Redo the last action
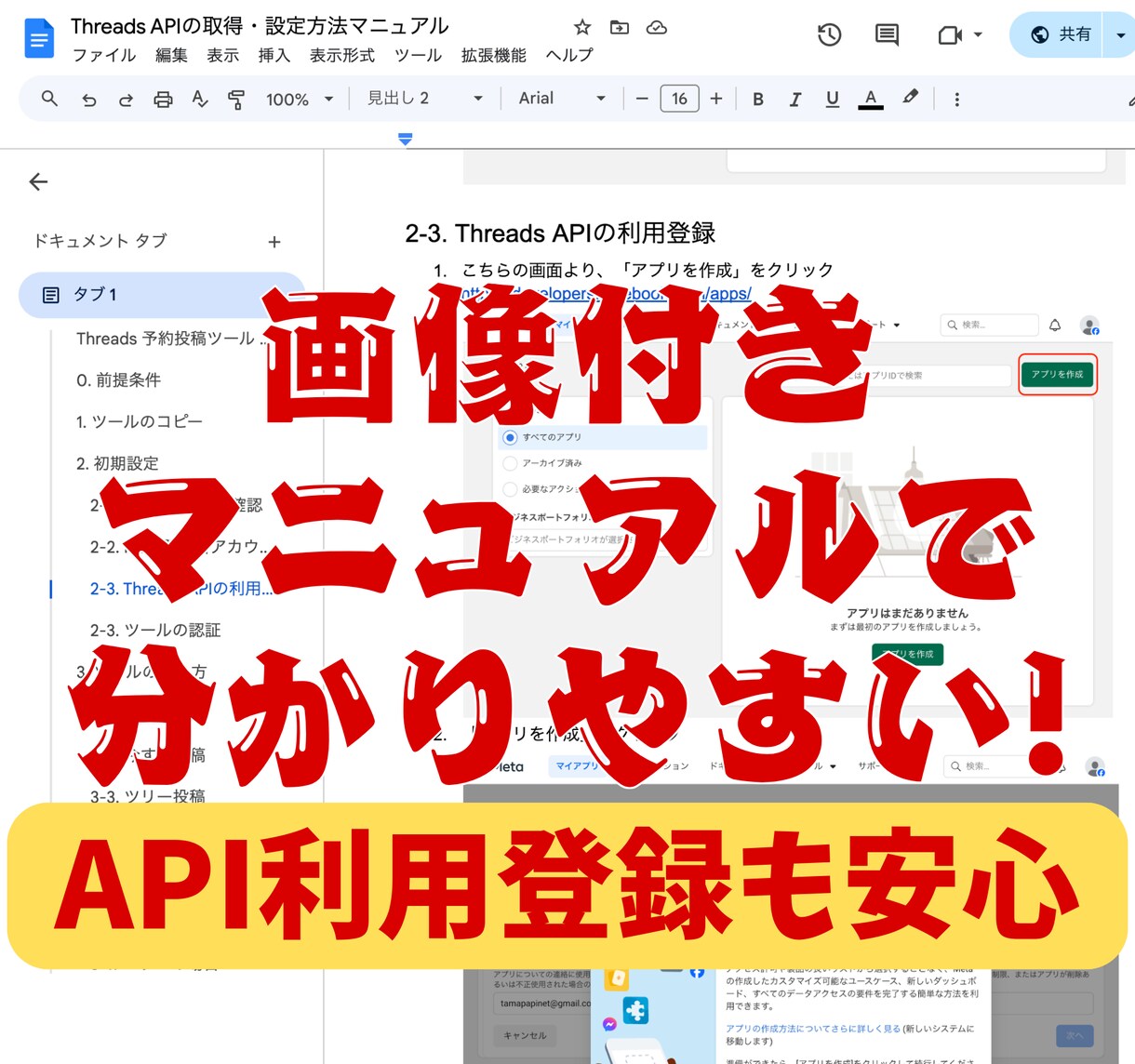This screenshot has width=1135, height=1064. point(126,100)
